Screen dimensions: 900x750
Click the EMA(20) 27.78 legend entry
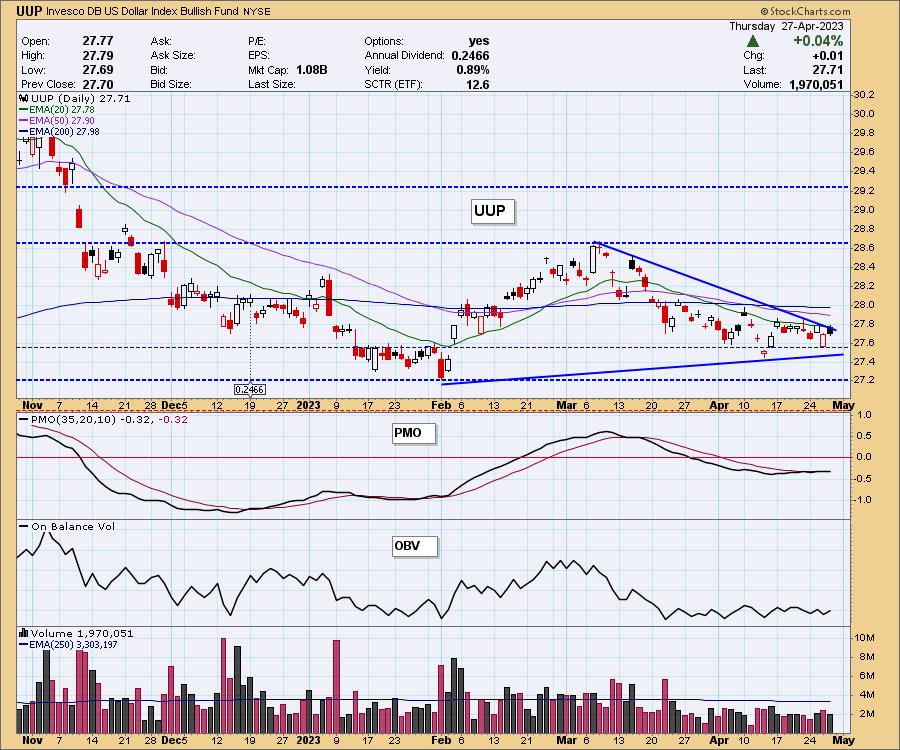pyautogui.click(x=57, y=110)
